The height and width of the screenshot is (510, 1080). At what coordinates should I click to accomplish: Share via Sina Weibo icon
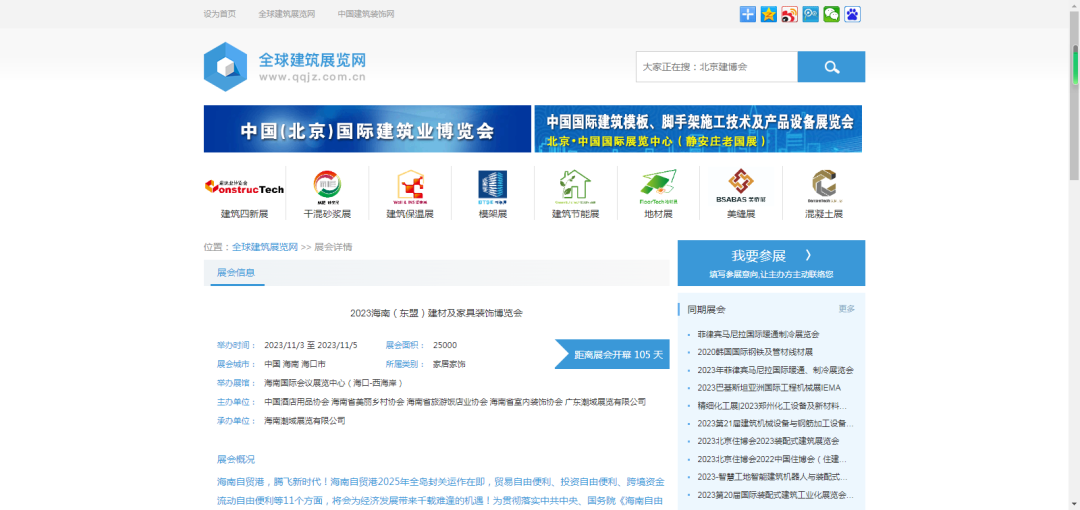[x=789, y=14]
